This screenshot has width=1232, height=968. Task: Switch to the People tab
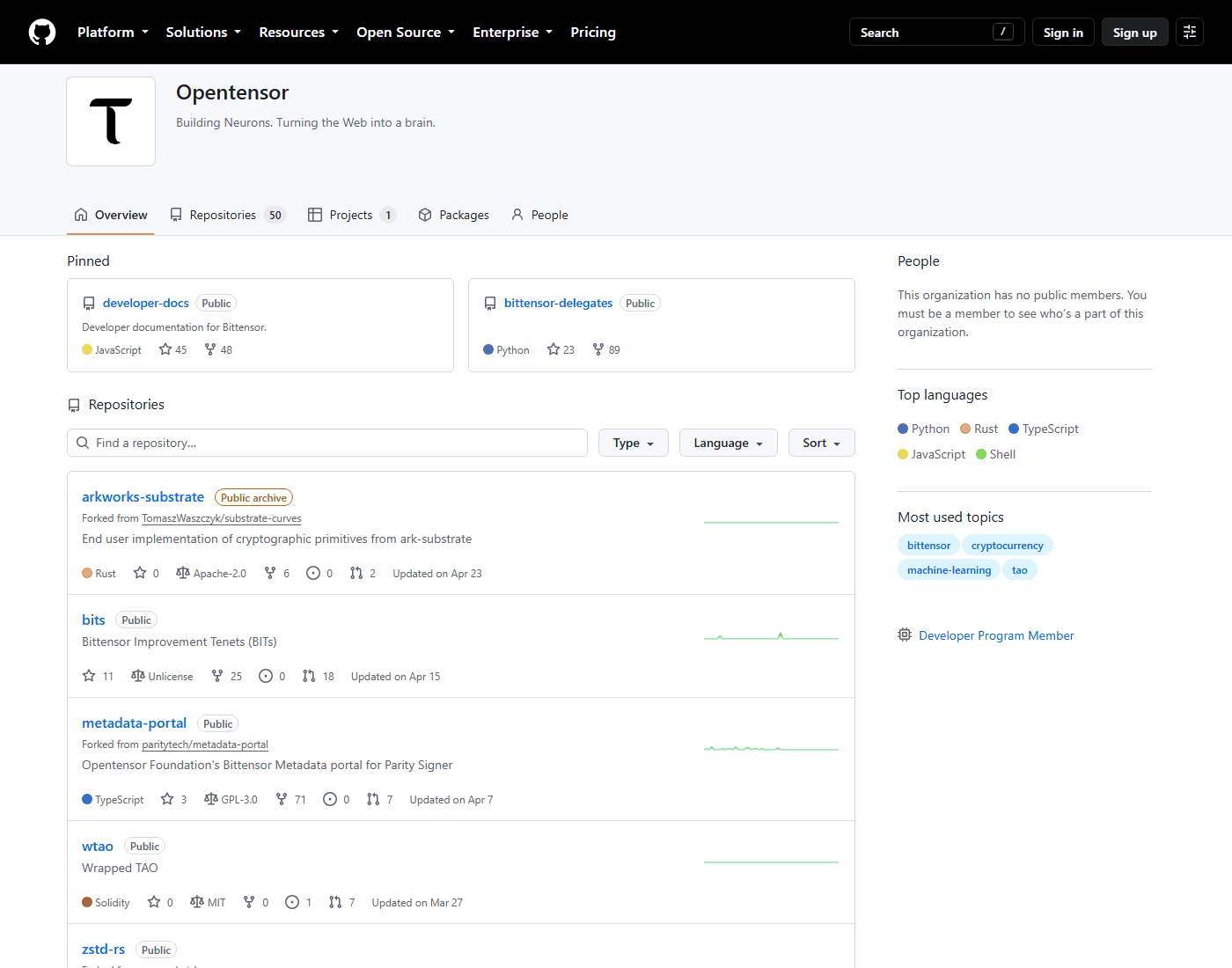[x=539, y=215]
